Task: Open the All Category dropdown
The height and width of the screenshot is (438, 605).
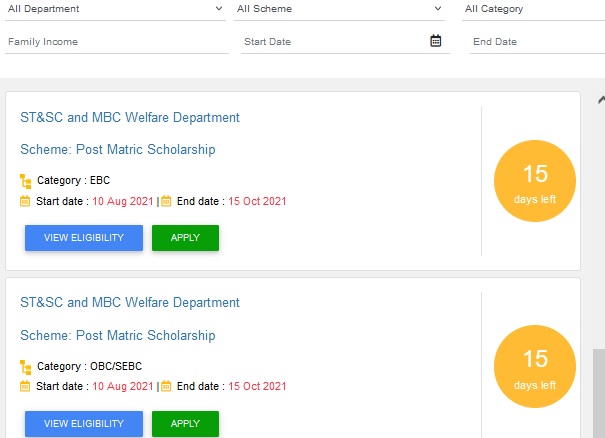Action: click(x=533, y=9)
